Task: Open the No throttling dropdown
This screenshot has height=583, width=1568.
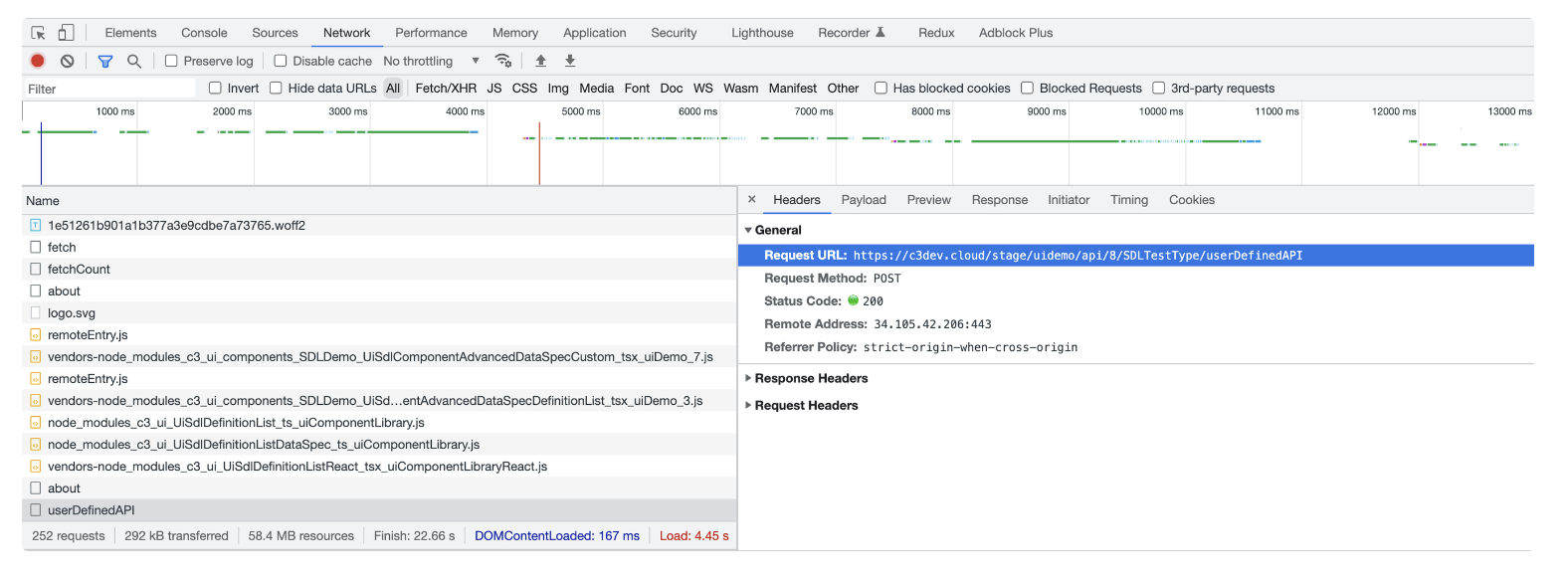Action: pyautogui.click(x=431, y=61)
